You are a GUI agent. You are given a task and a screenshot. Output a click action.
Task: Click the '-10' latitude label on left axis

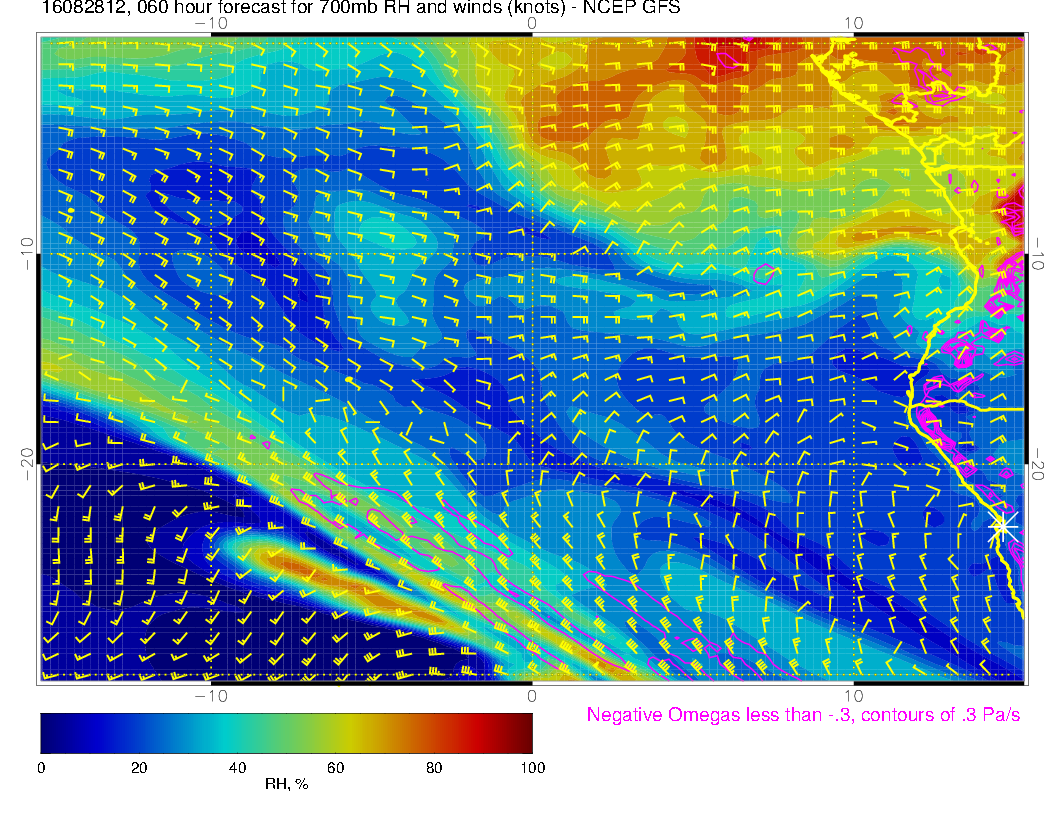click(27, 254)
